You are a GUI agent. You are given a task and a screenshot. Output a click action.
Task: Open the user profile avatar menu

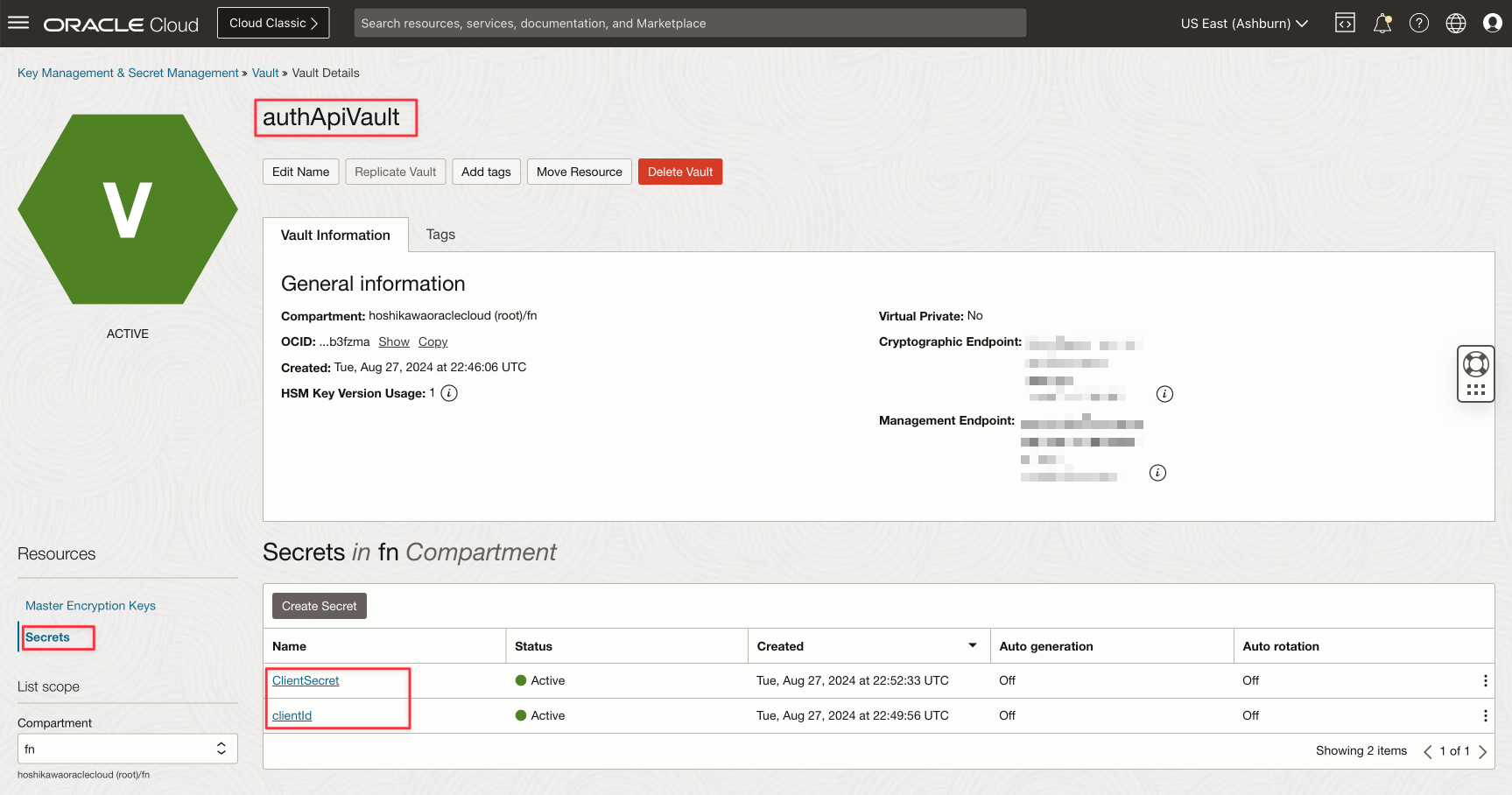click(x=1493, y=24)
